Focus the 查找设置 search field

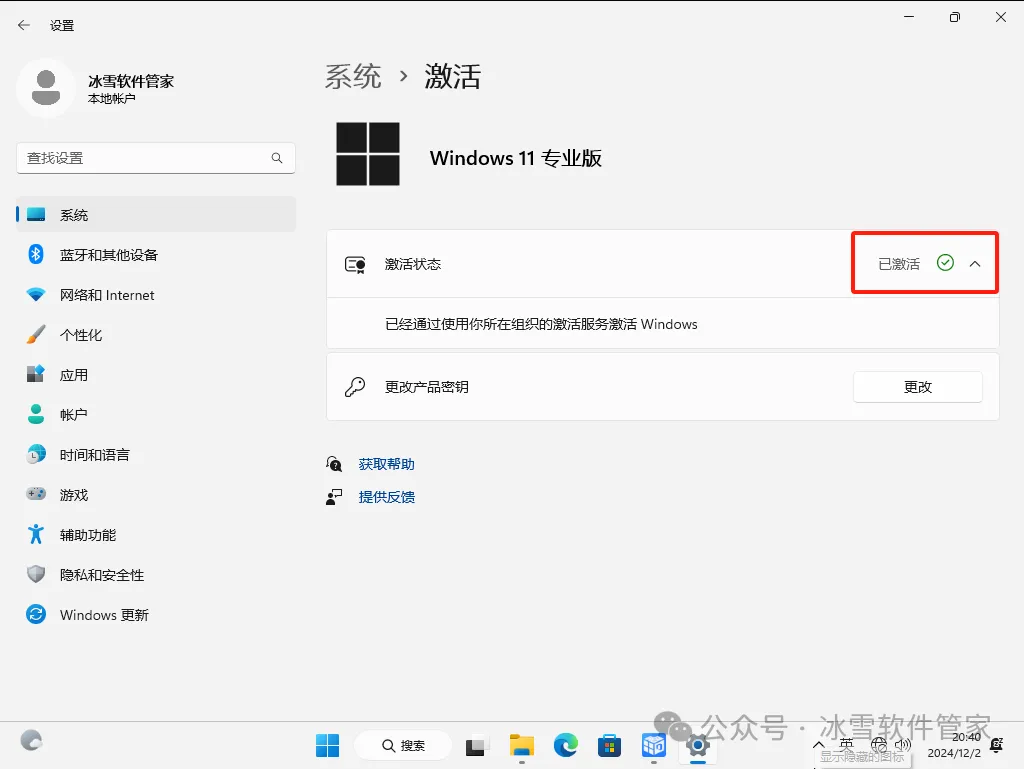(155, 158)
